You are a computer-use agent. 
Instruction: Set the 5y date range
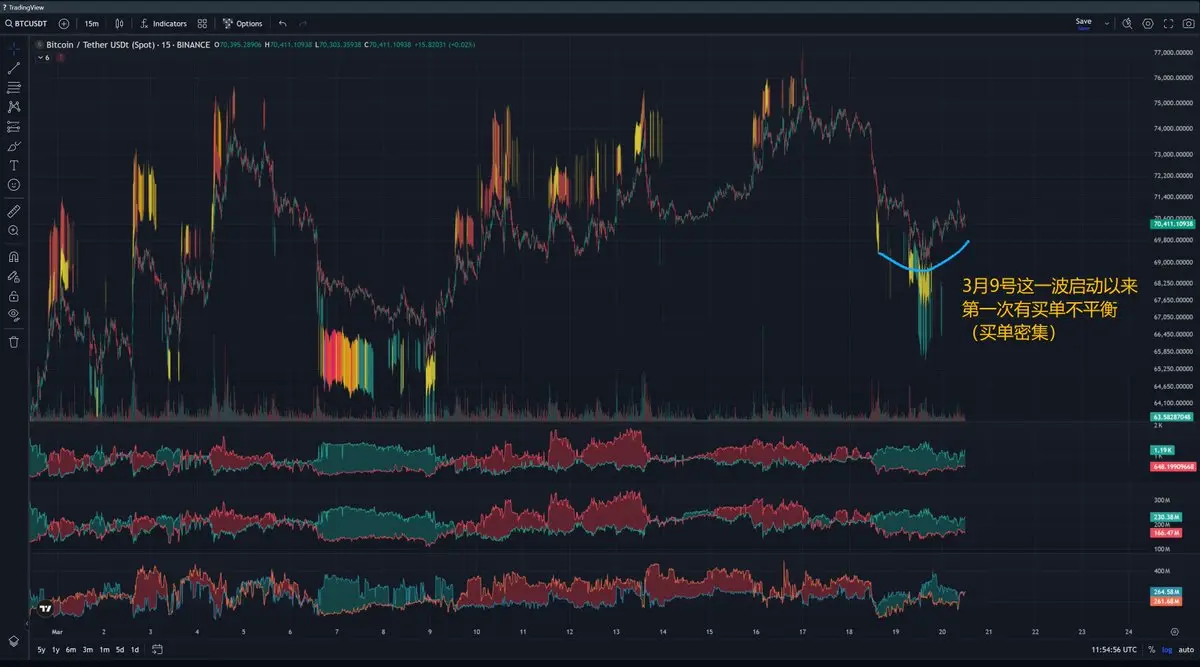pyautogui.click(x=42, y=649)
